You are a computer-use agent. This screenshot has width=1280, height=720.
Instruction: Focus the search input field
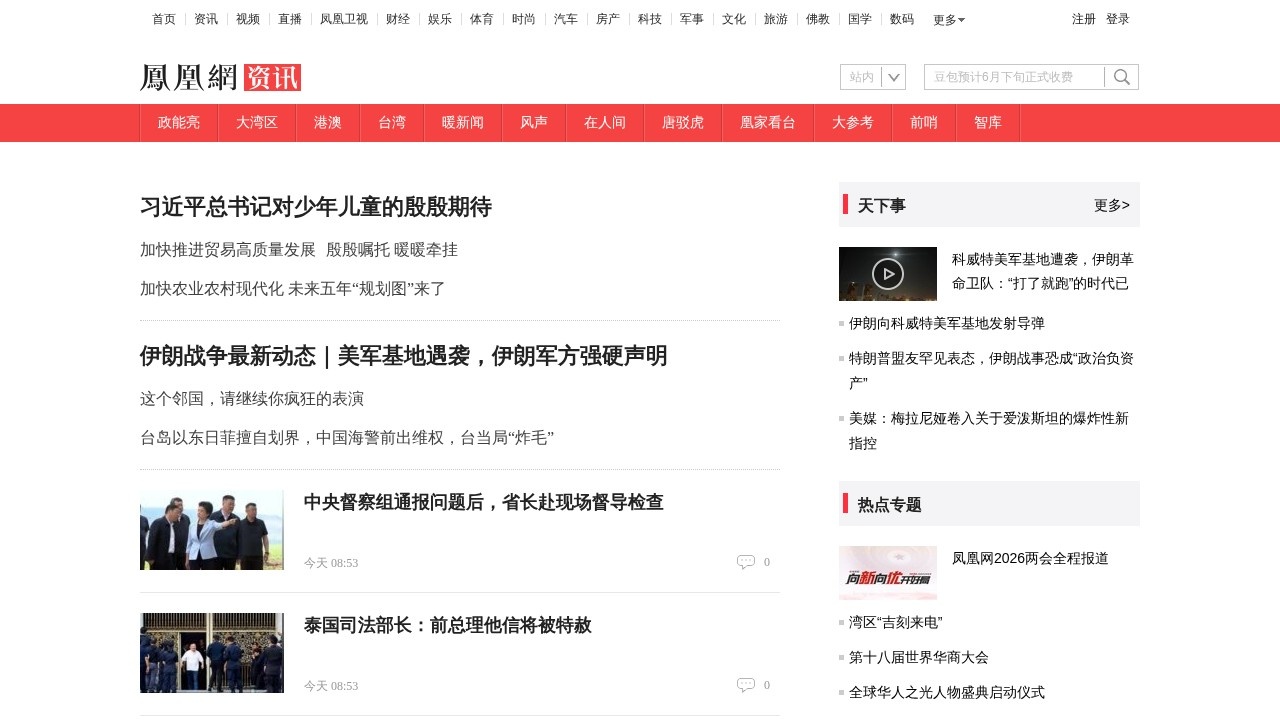1014,77
